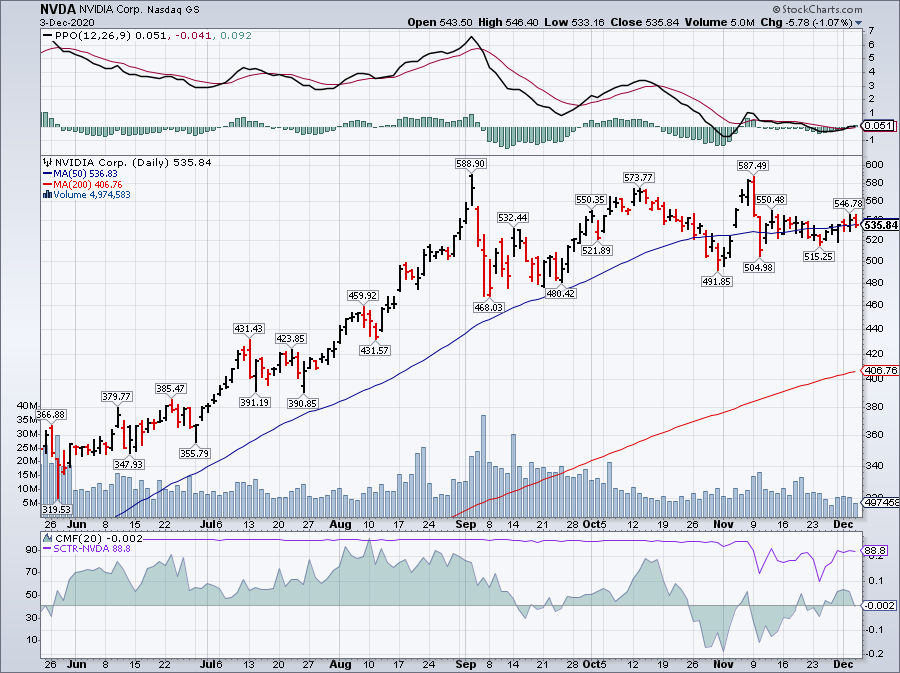Click the 355.79 price label
The width and height of the screenshot is (900, 673).
point(195,453)
